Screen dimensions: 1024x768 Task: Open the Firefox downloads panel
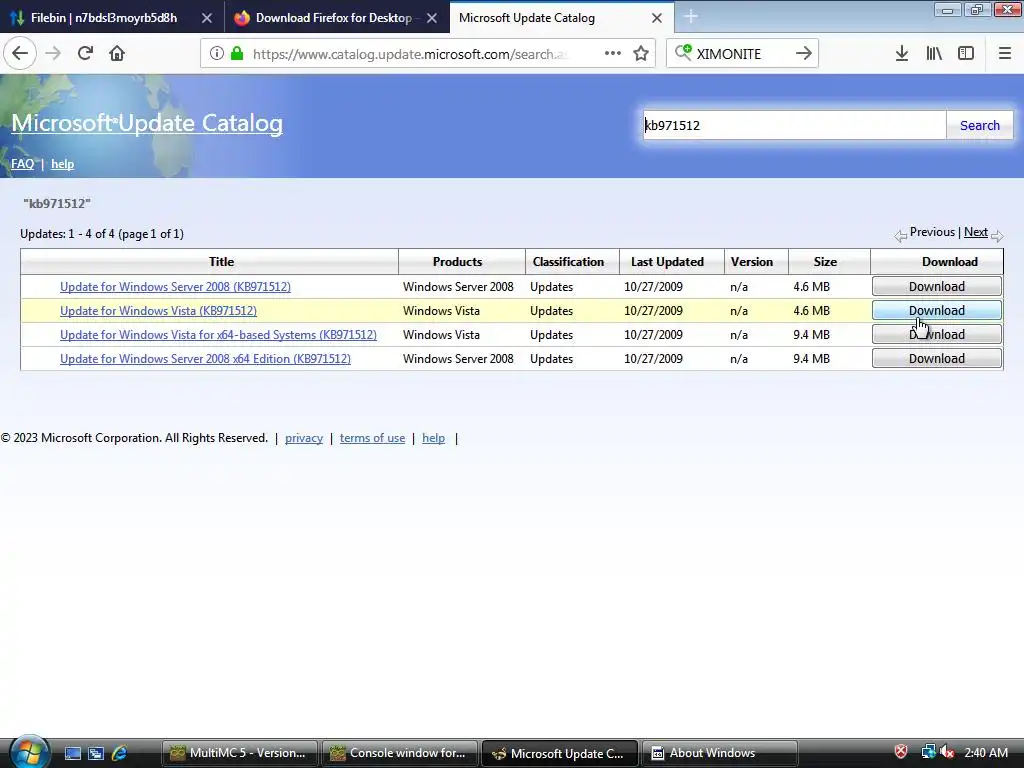click(902, 54)
